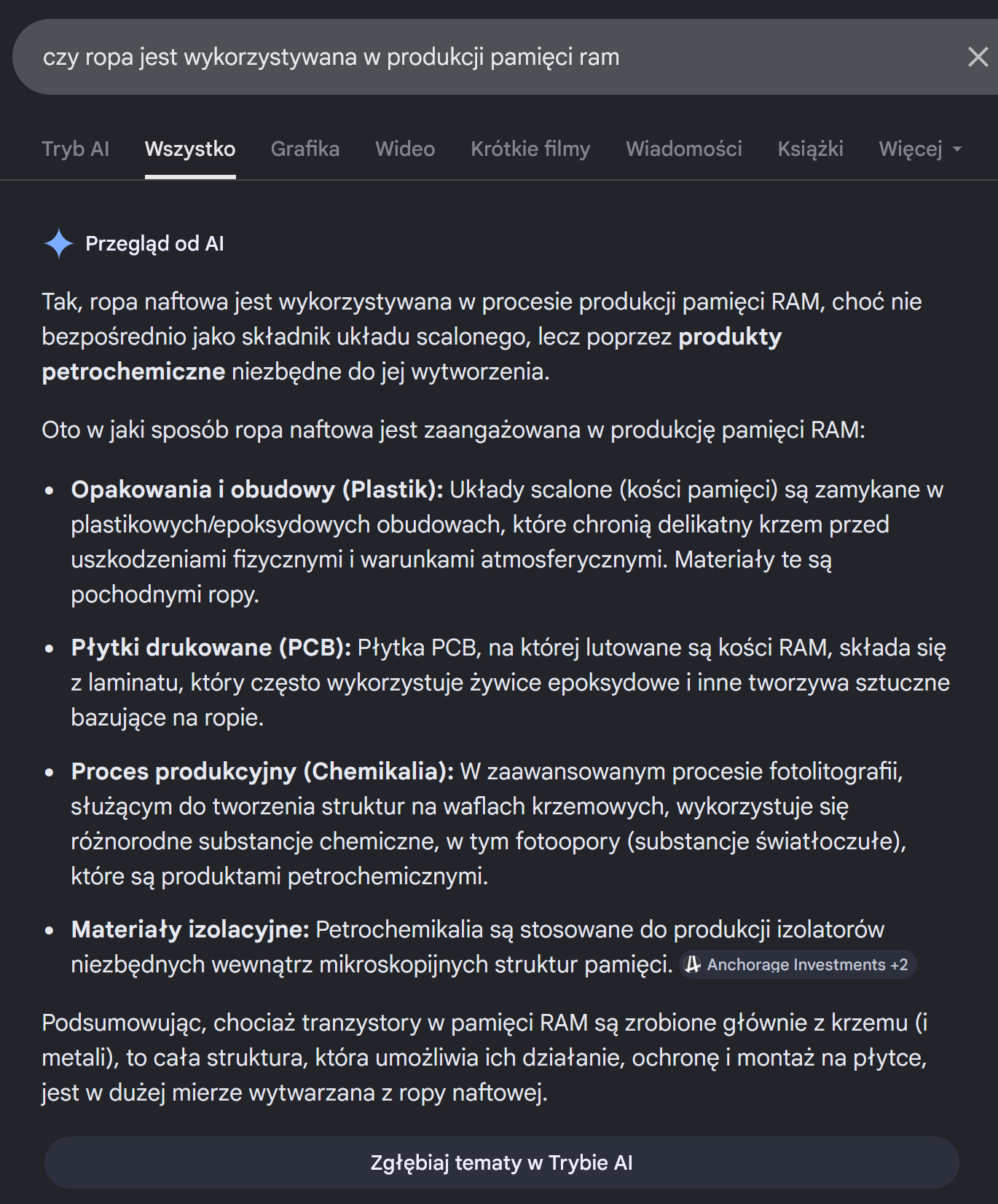Click the "Proces produkcyjny (Chemikalia)" bullet heading
The image size is (998, 1204).
point(262,771)
